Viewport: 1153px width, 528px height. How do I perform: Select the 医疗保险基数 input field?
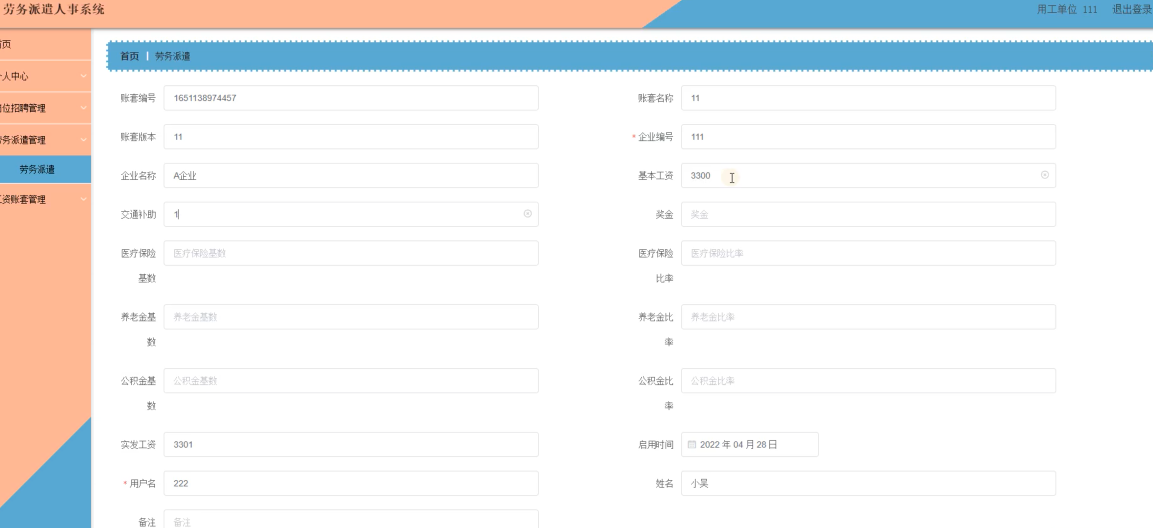tap(350, 254)
